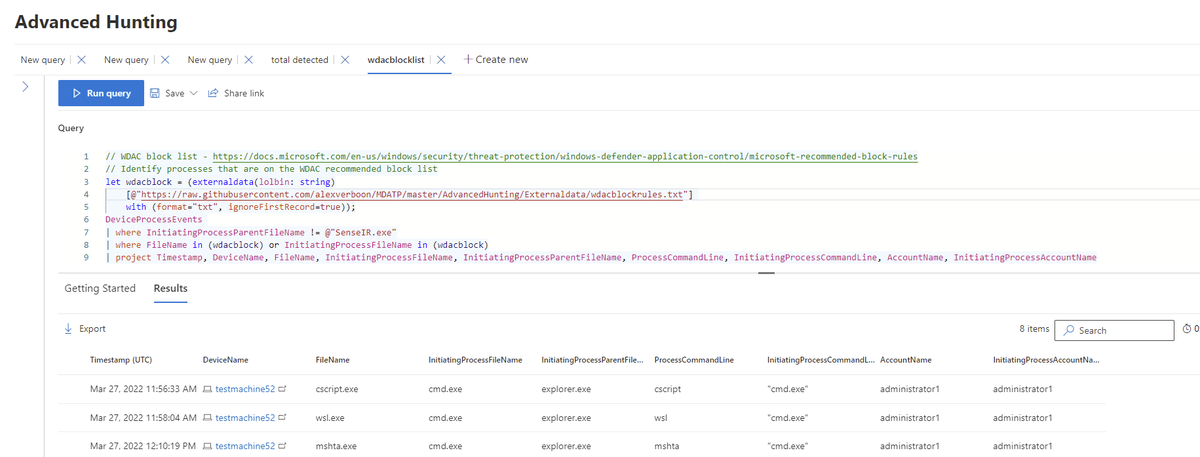The image size is (1200, 457).
Task: Switch to the third New query tab
Action: [x=210, y=60]
